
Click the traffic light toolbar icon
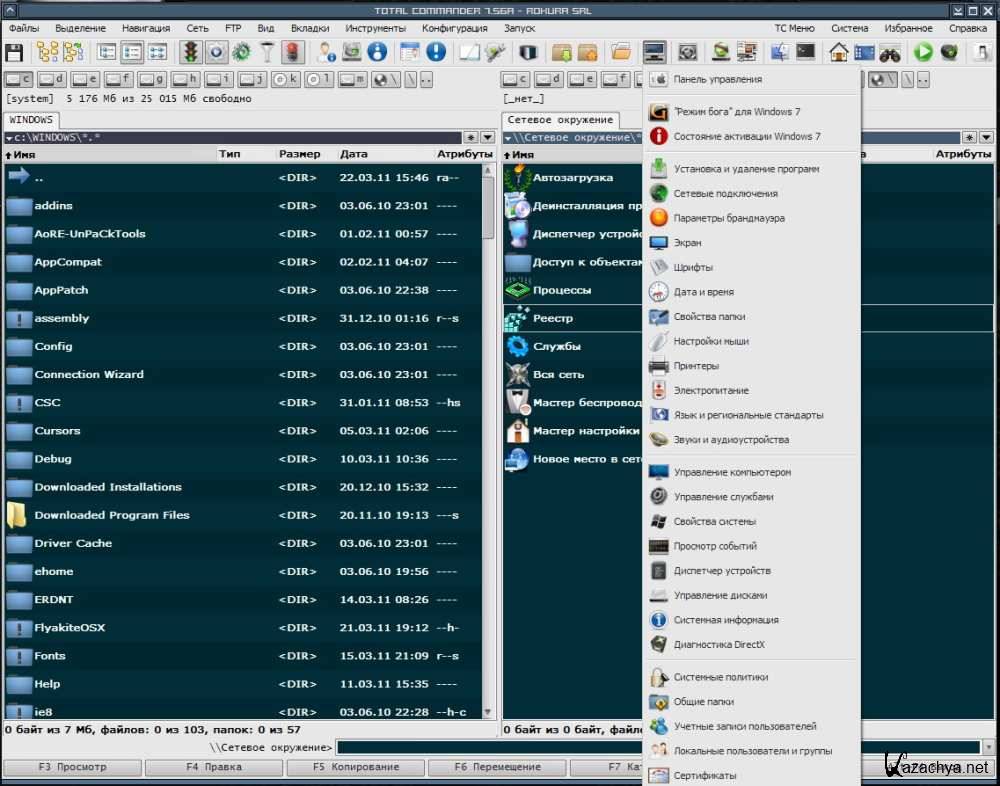[x=190, y=52]
